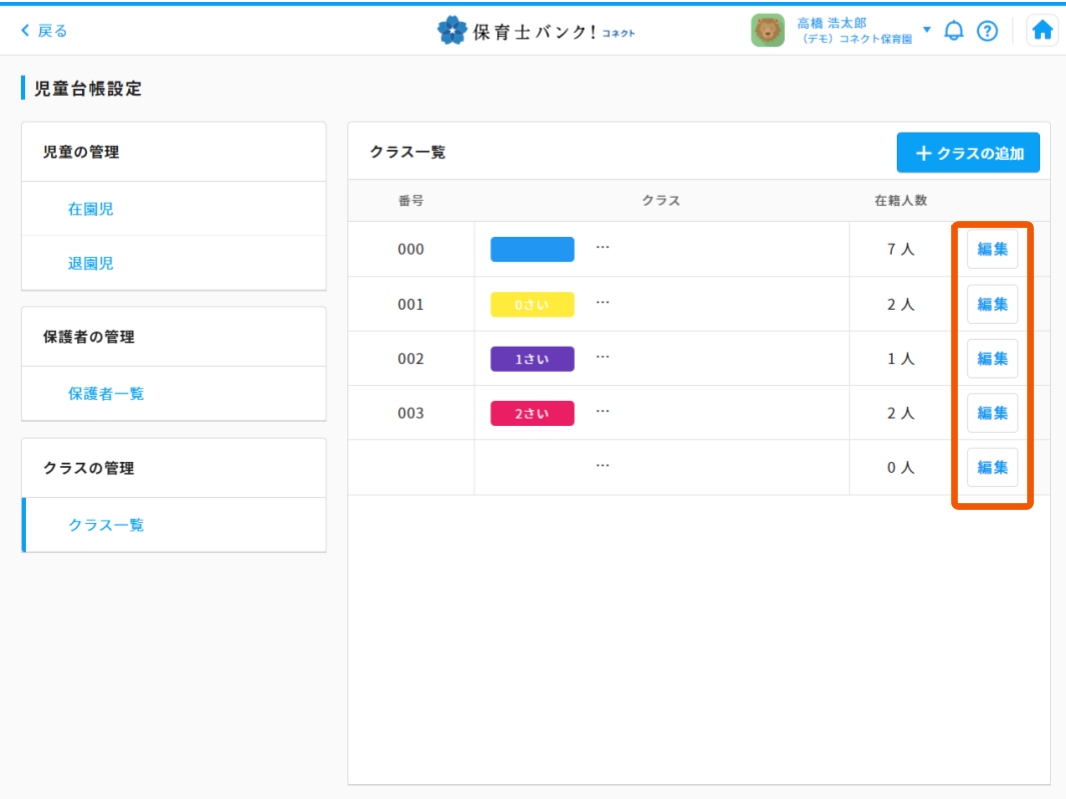1066x799 pixels.
Task: Click the user name 高橋 浩太郎
Action: [831, 23]
